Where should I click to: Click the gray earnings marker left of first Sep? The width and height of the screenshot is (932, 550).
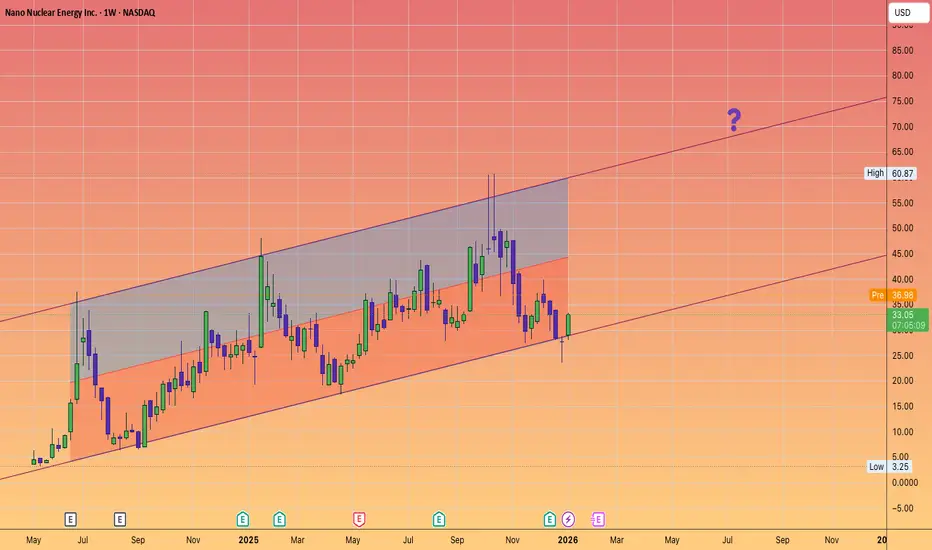tap(119, 520)
